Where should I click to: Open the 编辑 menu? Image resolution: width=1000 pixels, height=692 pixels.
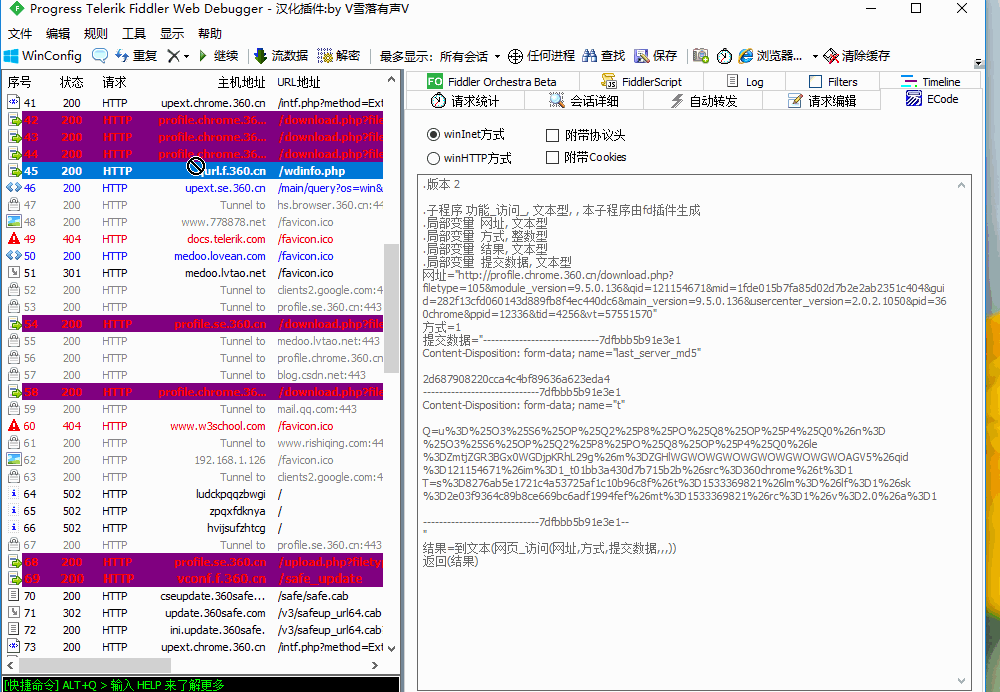(58, 34)
